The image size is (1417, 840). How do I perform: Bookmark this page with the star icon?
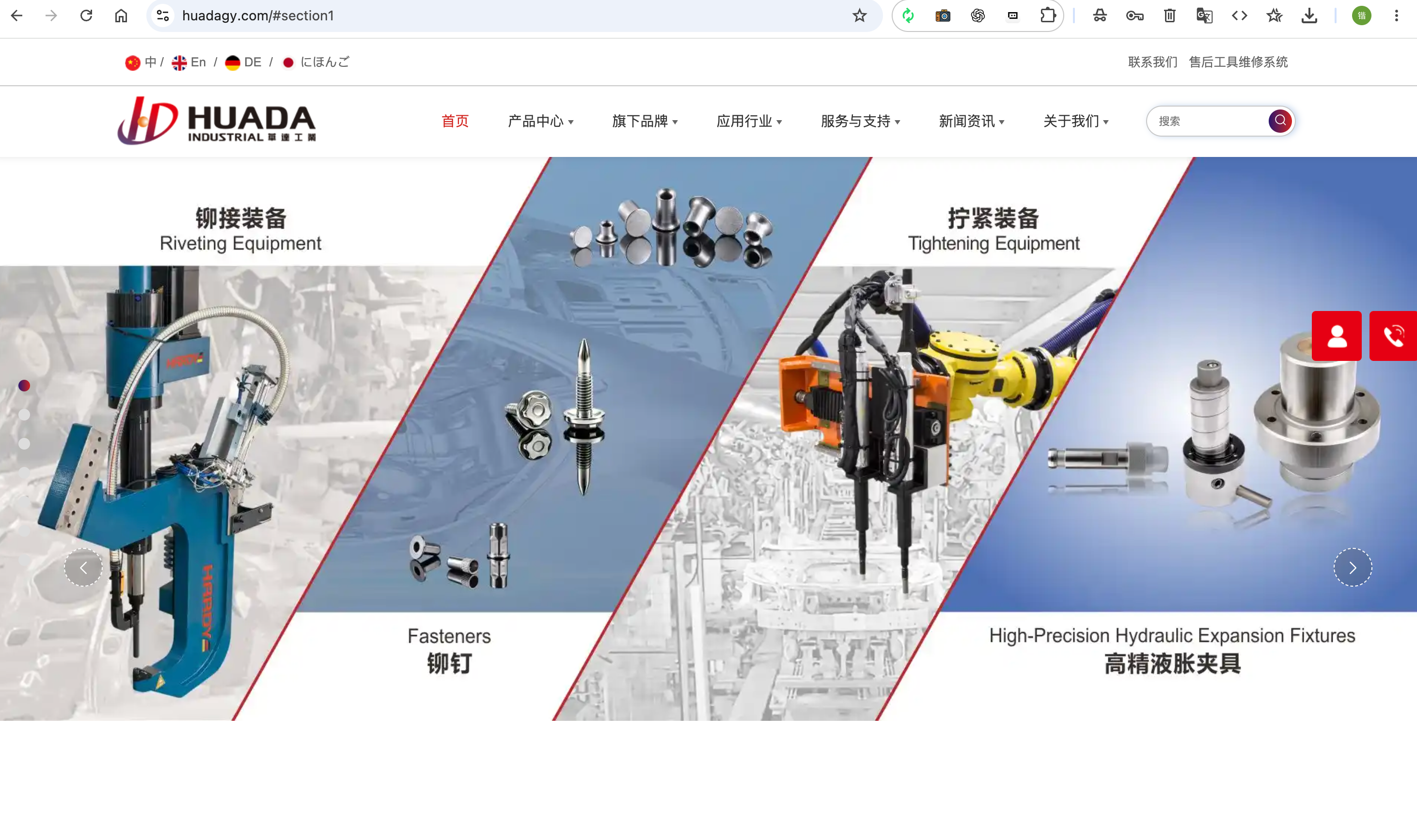859,16
